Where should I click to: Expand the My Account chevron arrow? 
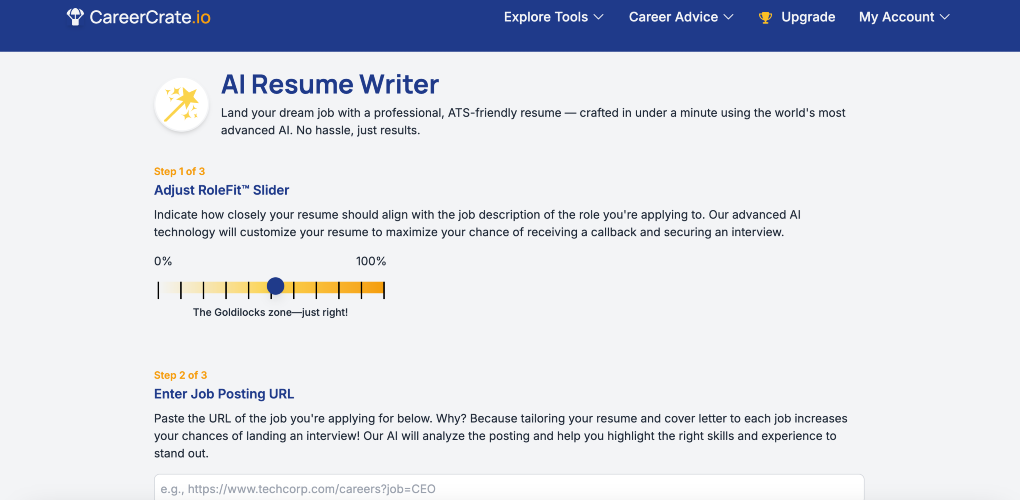point(945,17)
